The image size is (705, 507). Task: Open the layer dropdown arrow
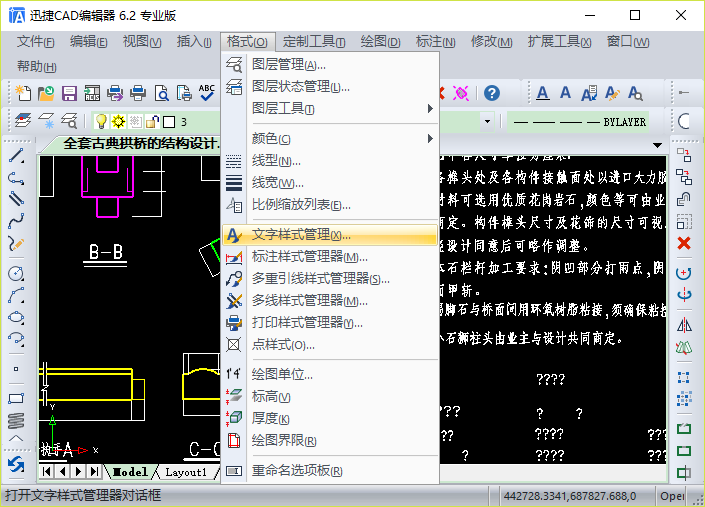(487, 121)
